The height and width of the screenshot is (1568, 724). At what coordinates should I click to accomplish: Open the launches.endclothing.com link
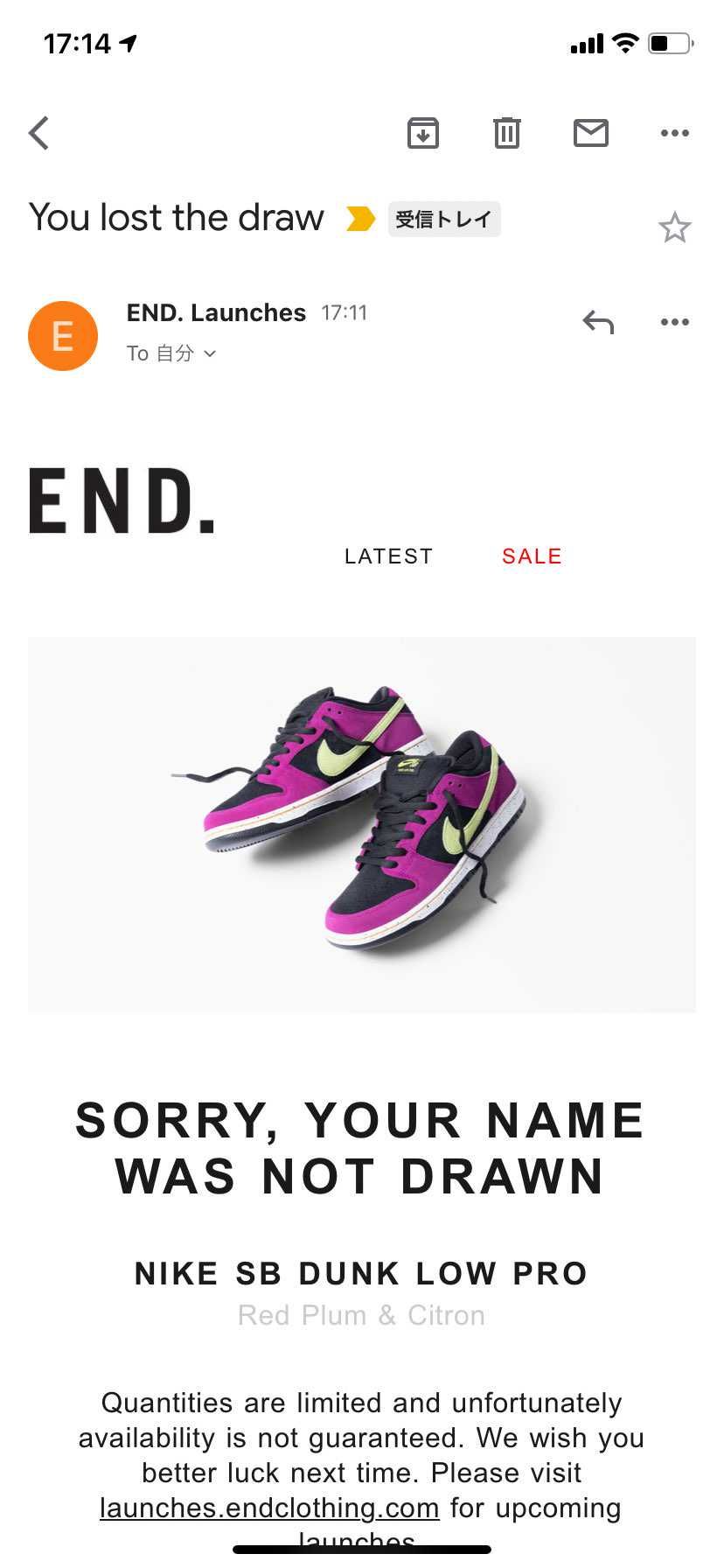tap(269, 1508)
